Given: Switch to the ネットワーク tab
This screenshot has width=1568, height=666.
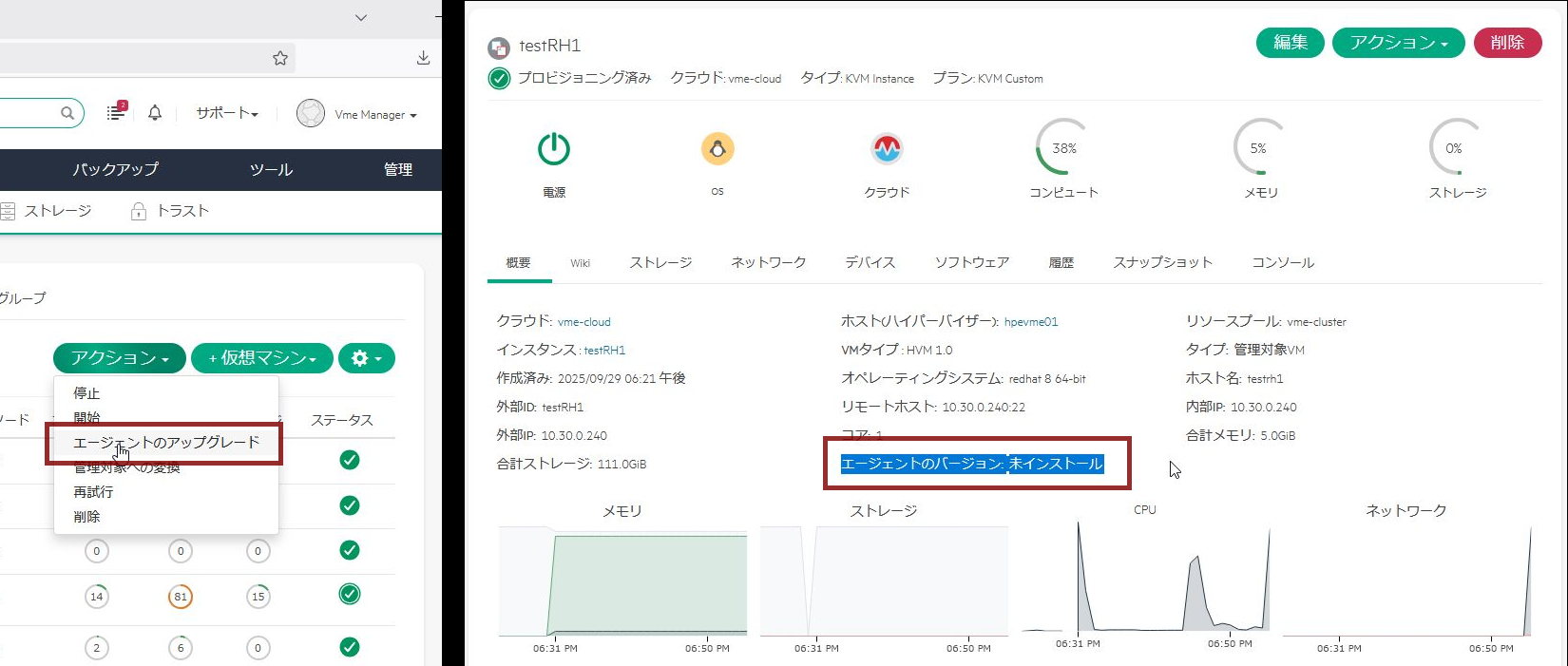Looking at the screenshot, I should (x=768, y=262).
